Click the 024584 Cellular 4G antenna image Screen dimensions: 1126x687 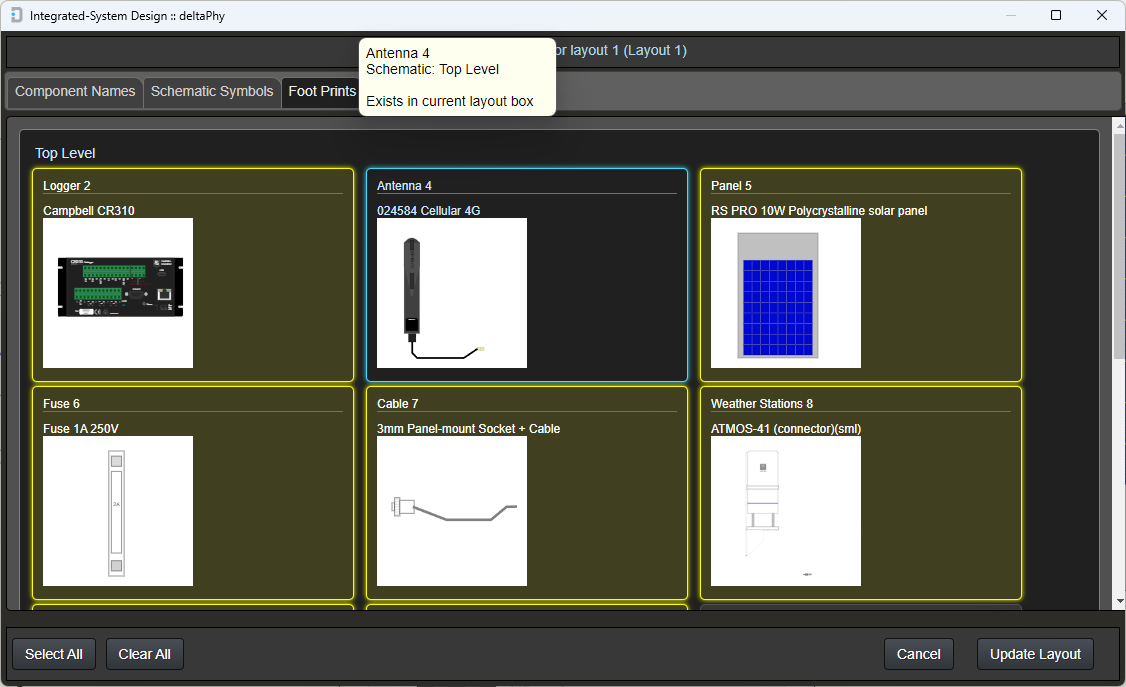click(x=451, y=293)
